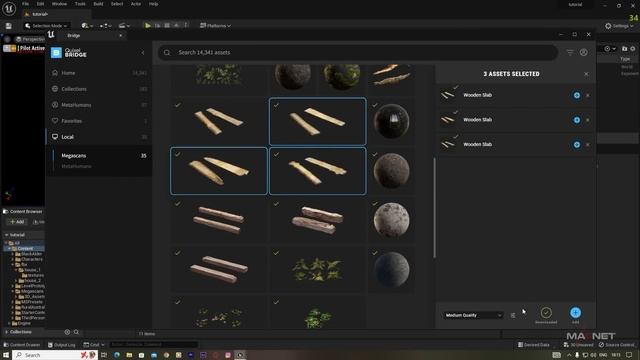Open the Build menu

coord(98,4)
